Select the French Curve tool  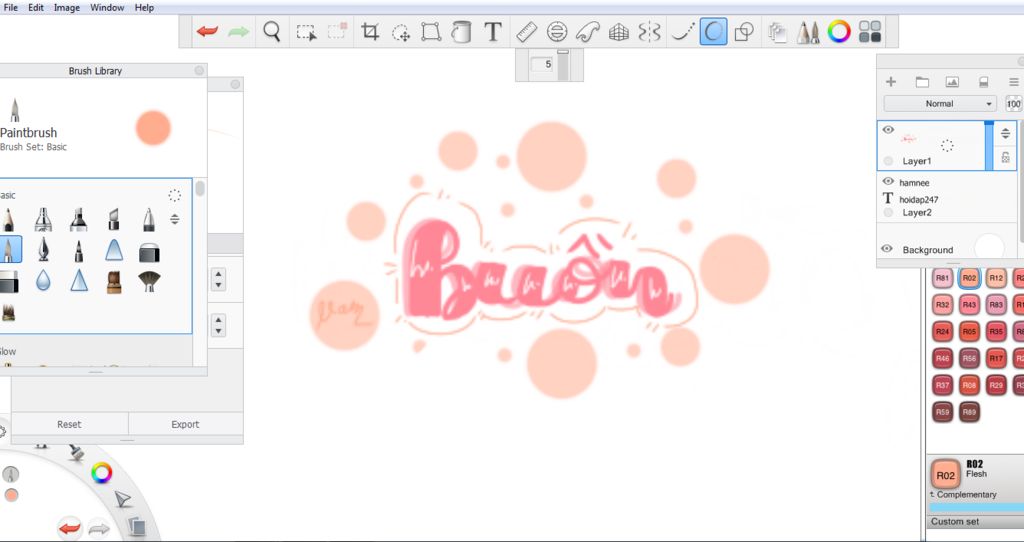[x=588, y=31]
